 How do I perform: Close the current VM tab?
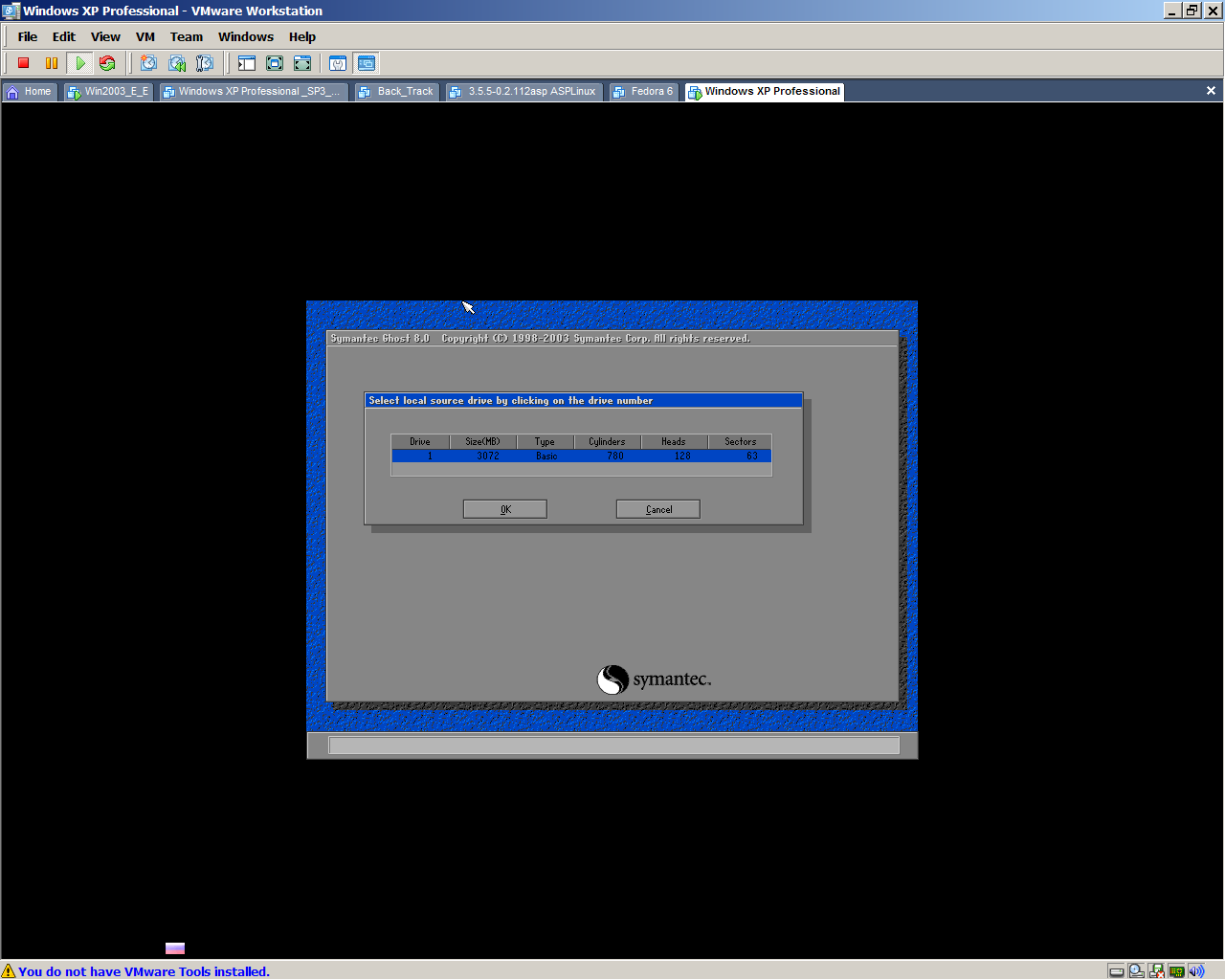pos(1211,91)
